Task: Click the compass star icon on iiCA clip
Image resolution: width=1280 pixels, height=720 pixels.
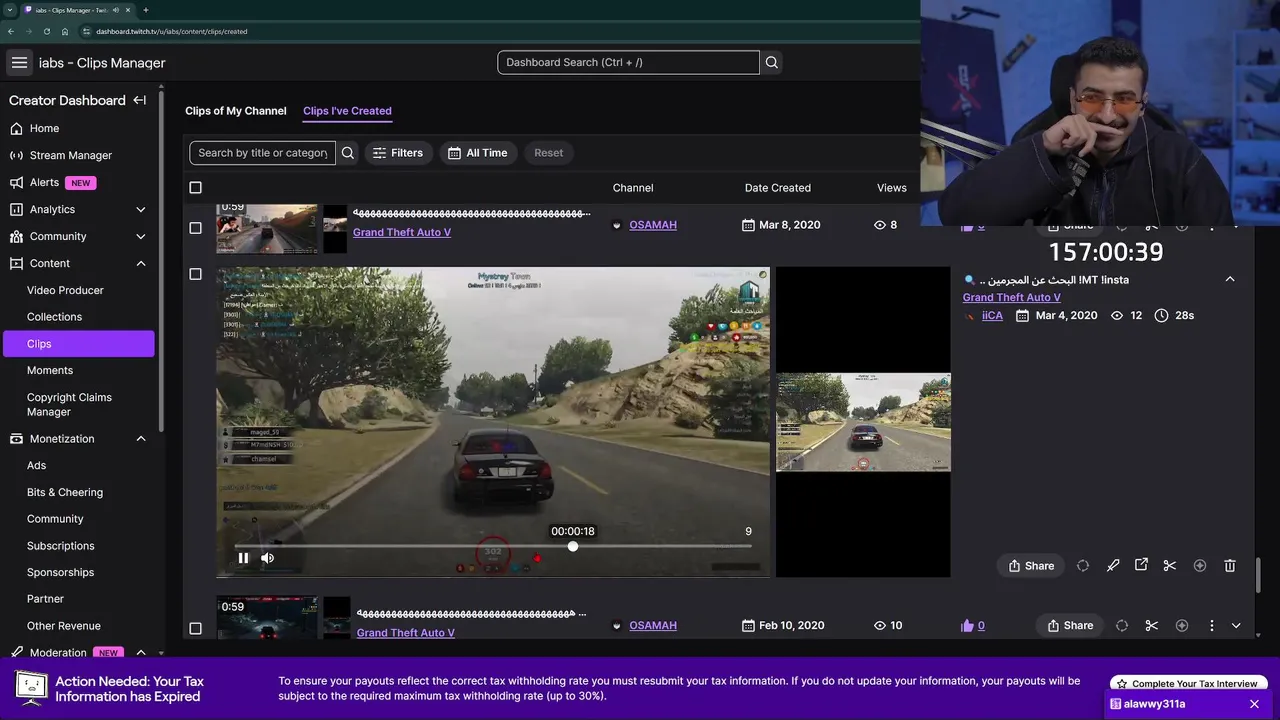Action: tap(1200, 566)
